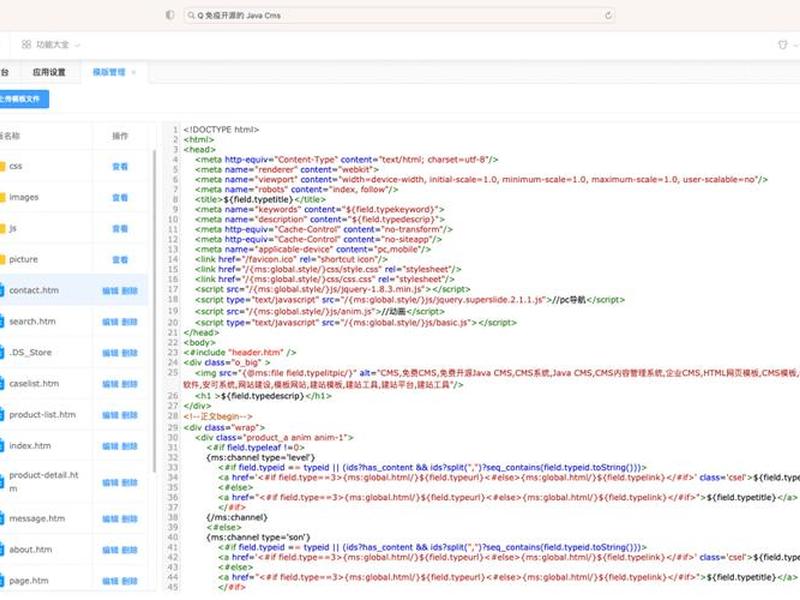Select the product-detail.htm file name
This screenshot has height=600, width=800.
pyautogui.click(x=44, y=482)
